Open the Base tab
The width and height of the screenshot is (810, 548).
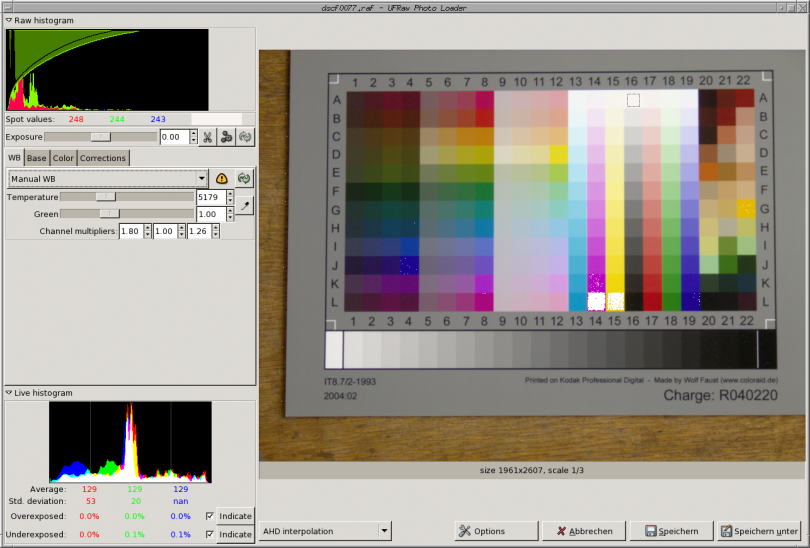(x=36, y=158)
